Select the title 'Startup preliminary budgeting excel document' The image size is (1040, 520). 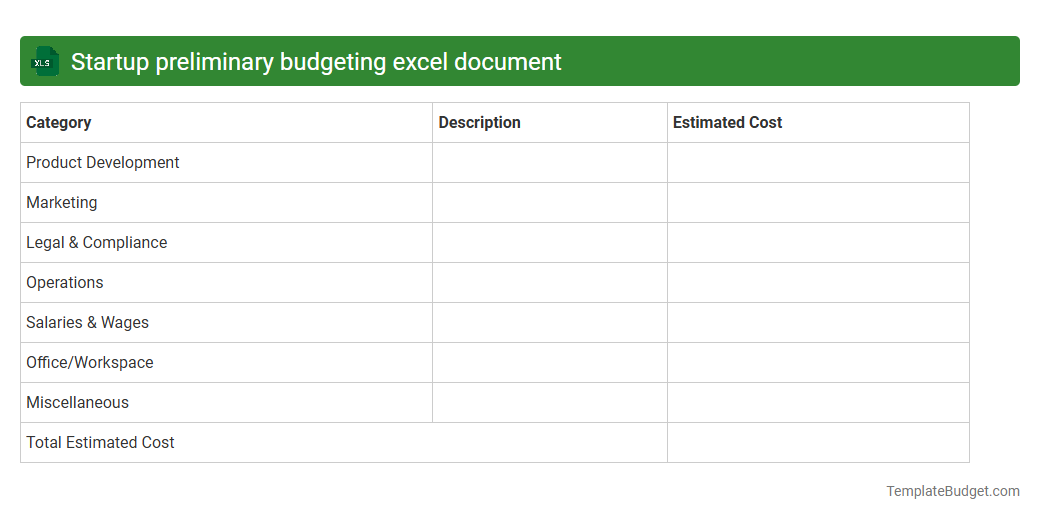[x=316, y=62]
